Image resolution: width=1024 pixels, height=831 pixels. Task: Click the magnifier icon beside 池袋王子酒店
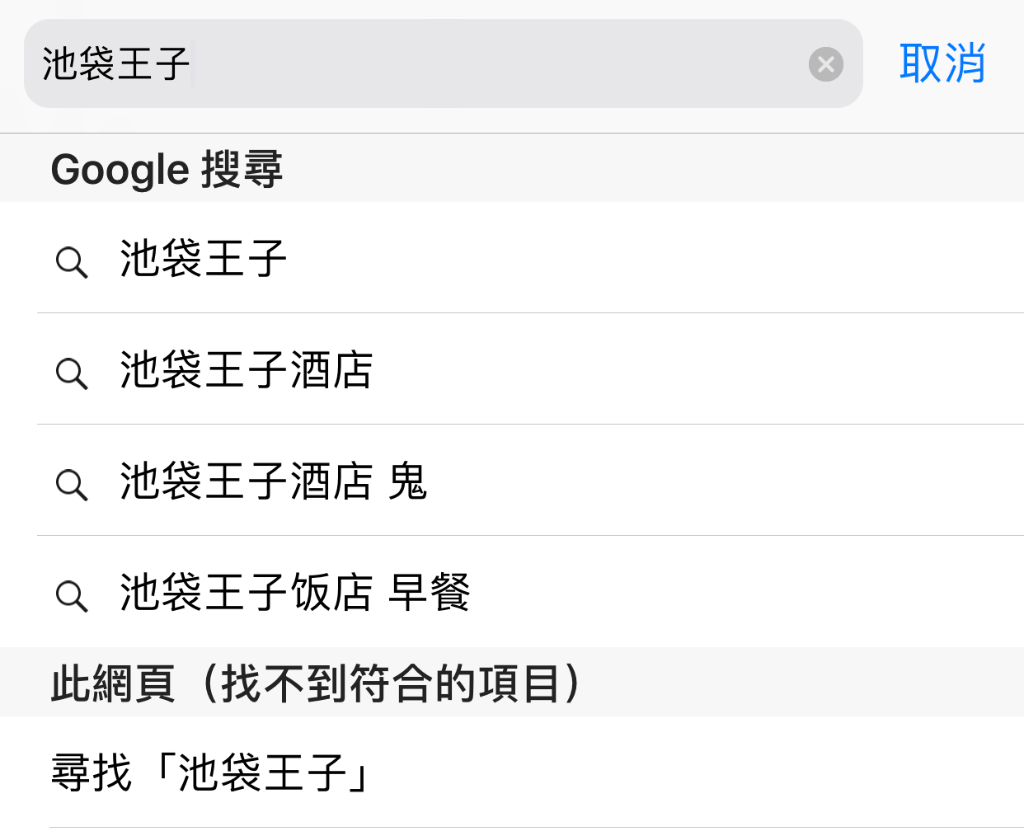pos(71,374)
